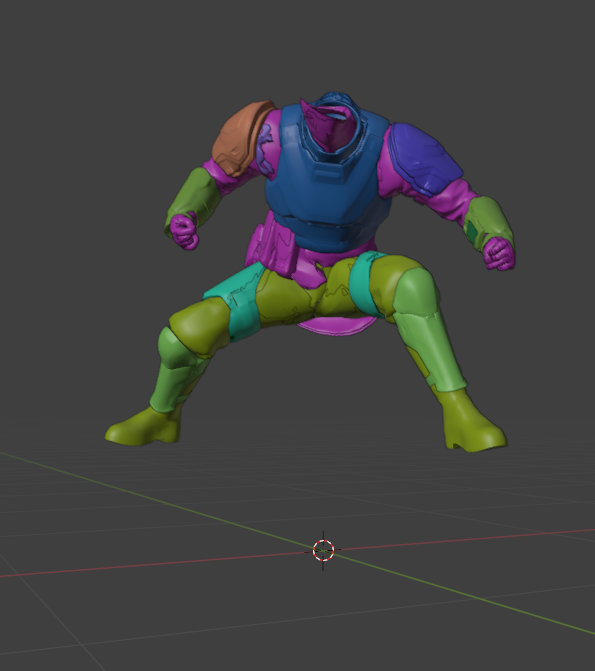Select the magenta fist on the violet-shoulder arm
This screenshot has width=595, height=671.
tap(499, 253)
